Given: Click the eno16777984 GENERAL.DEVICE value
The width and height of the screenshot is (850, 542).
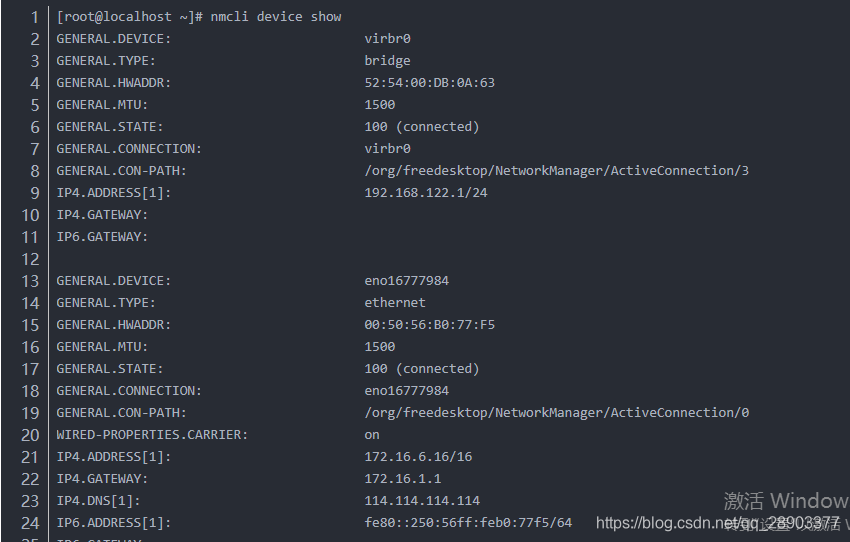Looking at the screenshot, I should [x=407, y=281].
